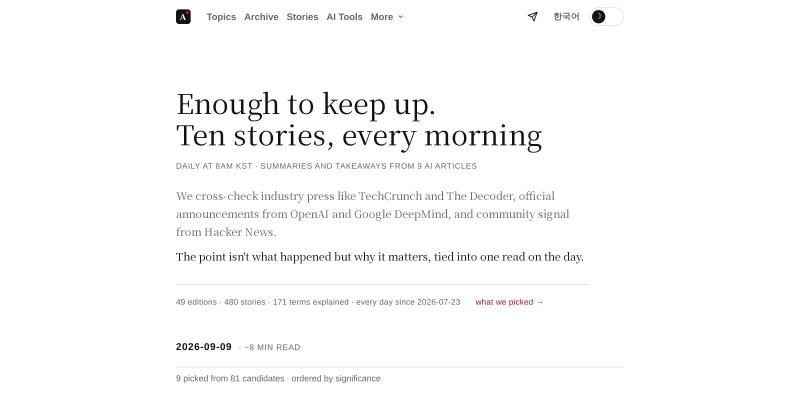Select Stories in the navigation bar
800x420 pixels.
coord(302,17)
